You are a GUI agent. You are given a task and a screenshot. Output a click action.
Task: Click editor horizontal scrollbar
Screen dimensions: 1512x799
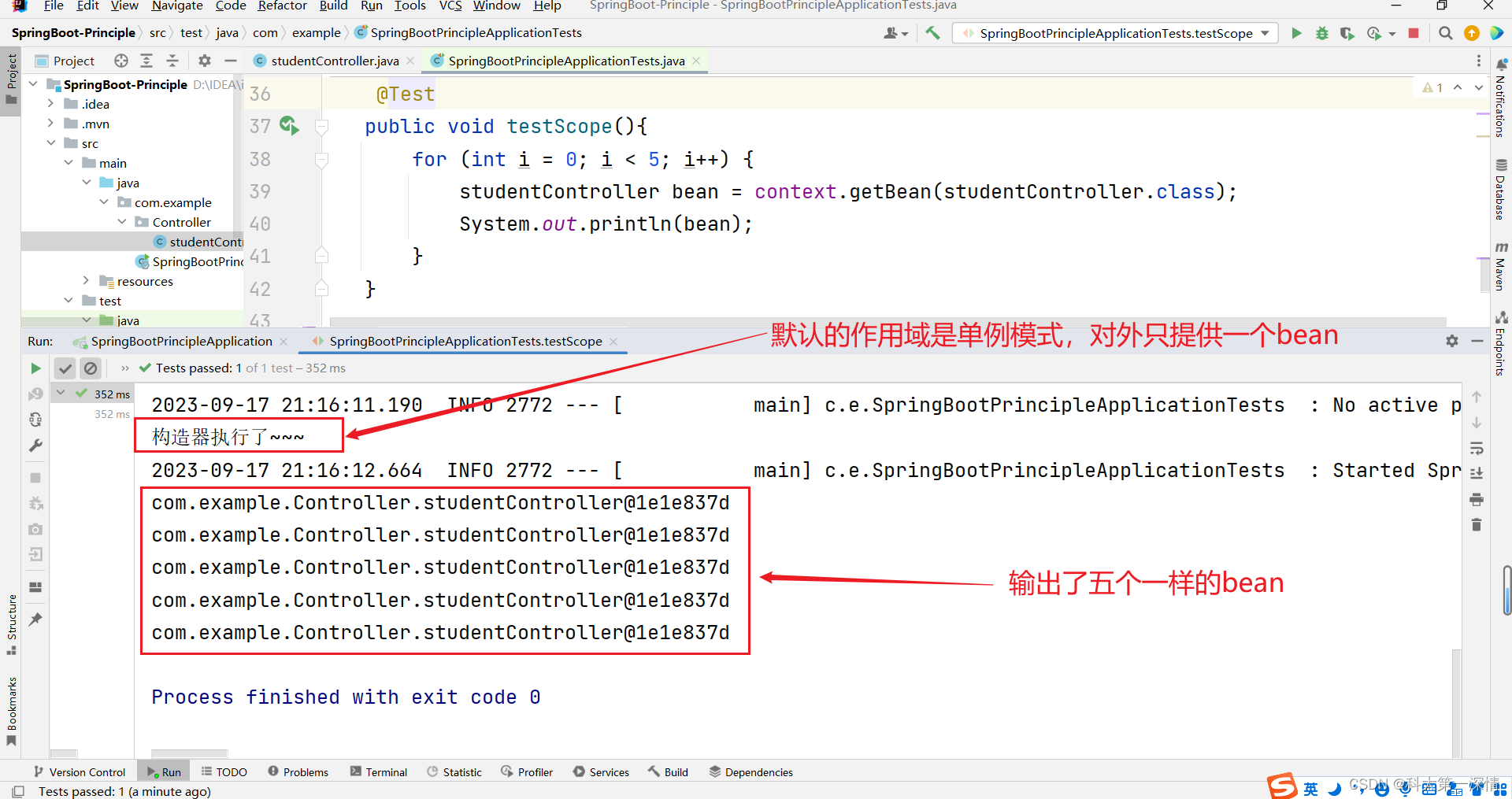click(x=888, y=321)
